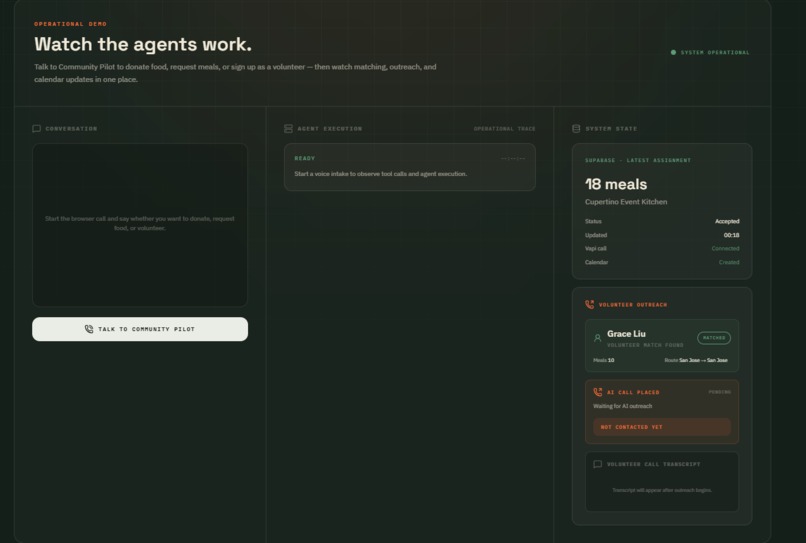Click the green System Operational status dot
This screenshot has height=543, width=806.
[x=673, y=52]
